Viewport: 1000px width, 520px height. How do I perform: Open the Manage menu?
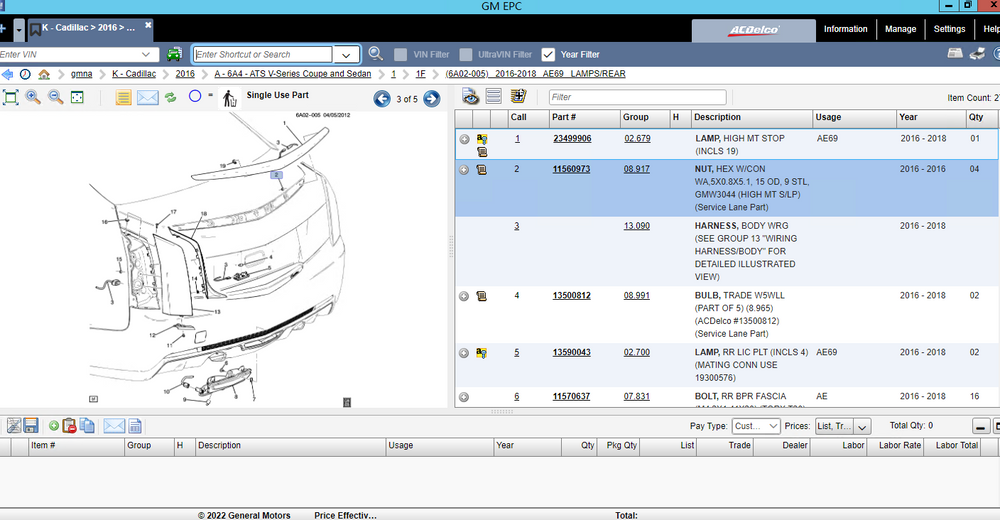click(900, 29)
